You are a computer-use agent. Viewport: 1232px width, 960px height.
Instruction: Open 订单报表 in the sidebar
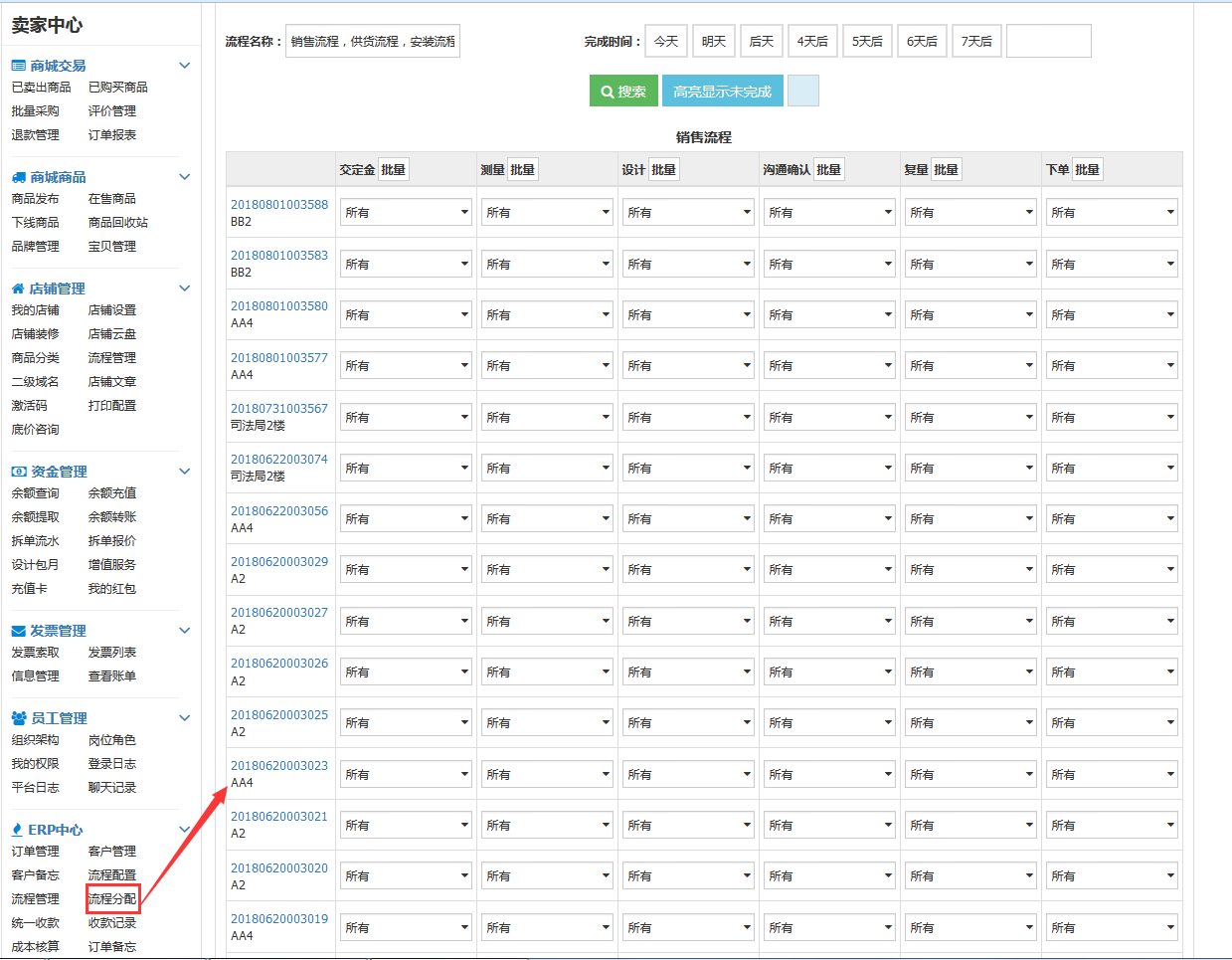112,135
